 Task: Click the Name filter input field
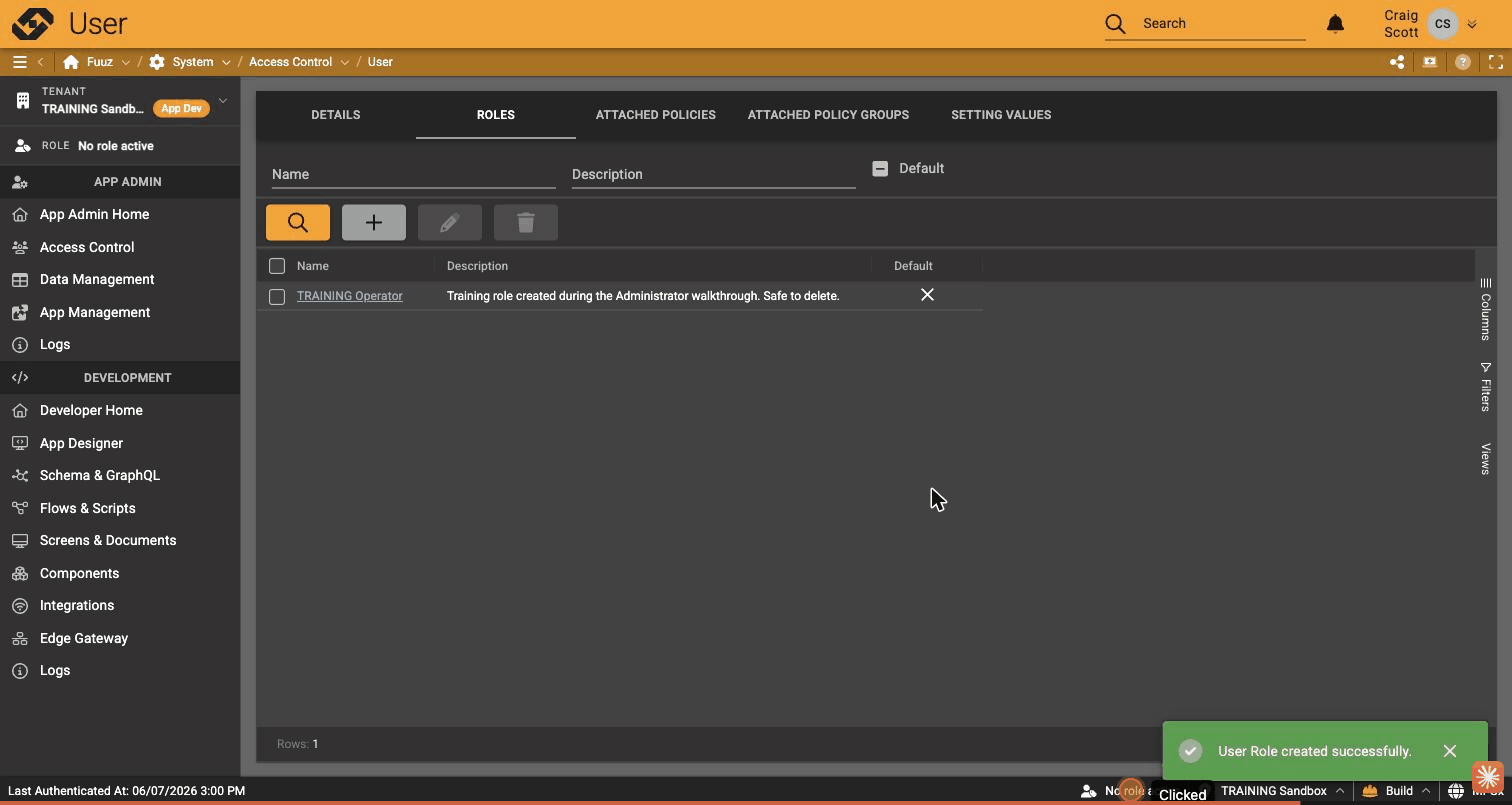(x=414, y=174)
